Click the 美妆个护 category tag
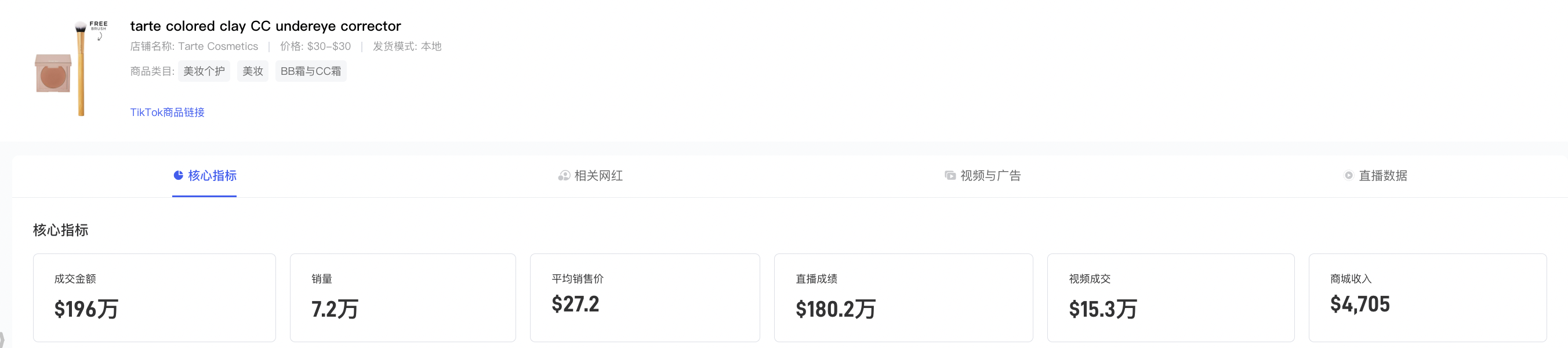Image resolution: width=1568 pixels, height=348 pixels. coord(204,71)
